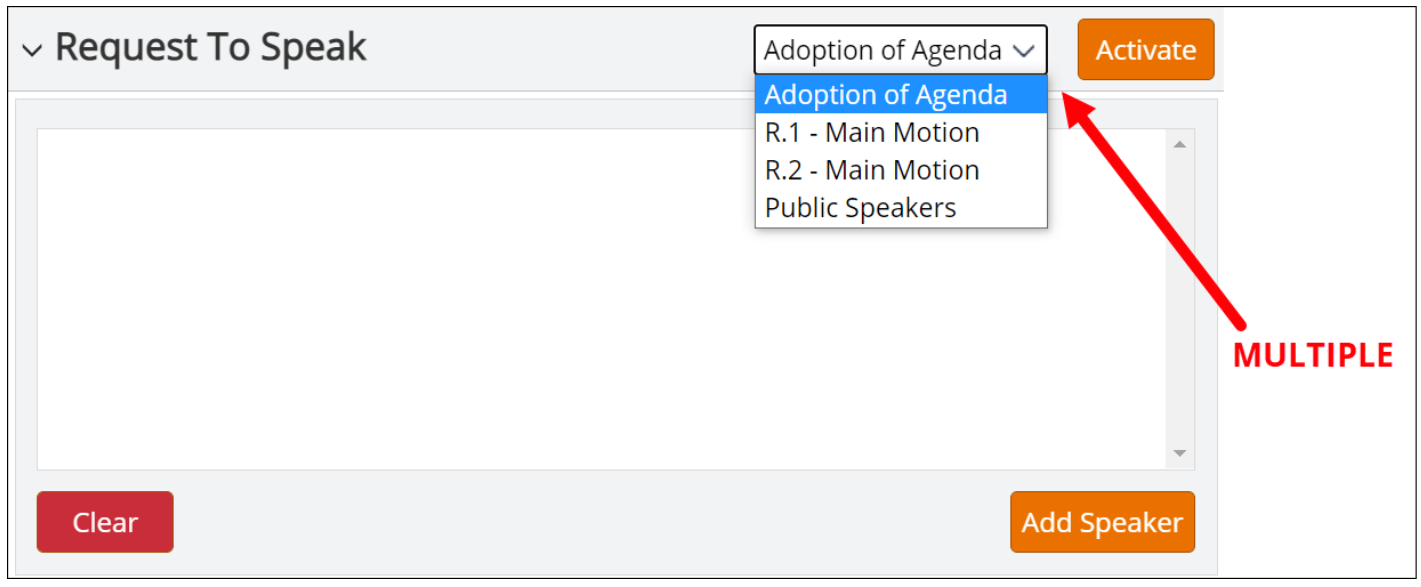Click the chevron arrow inside the agenda dropdown
Viewport: 1421px width, 587px height.
click(1022, 51)
